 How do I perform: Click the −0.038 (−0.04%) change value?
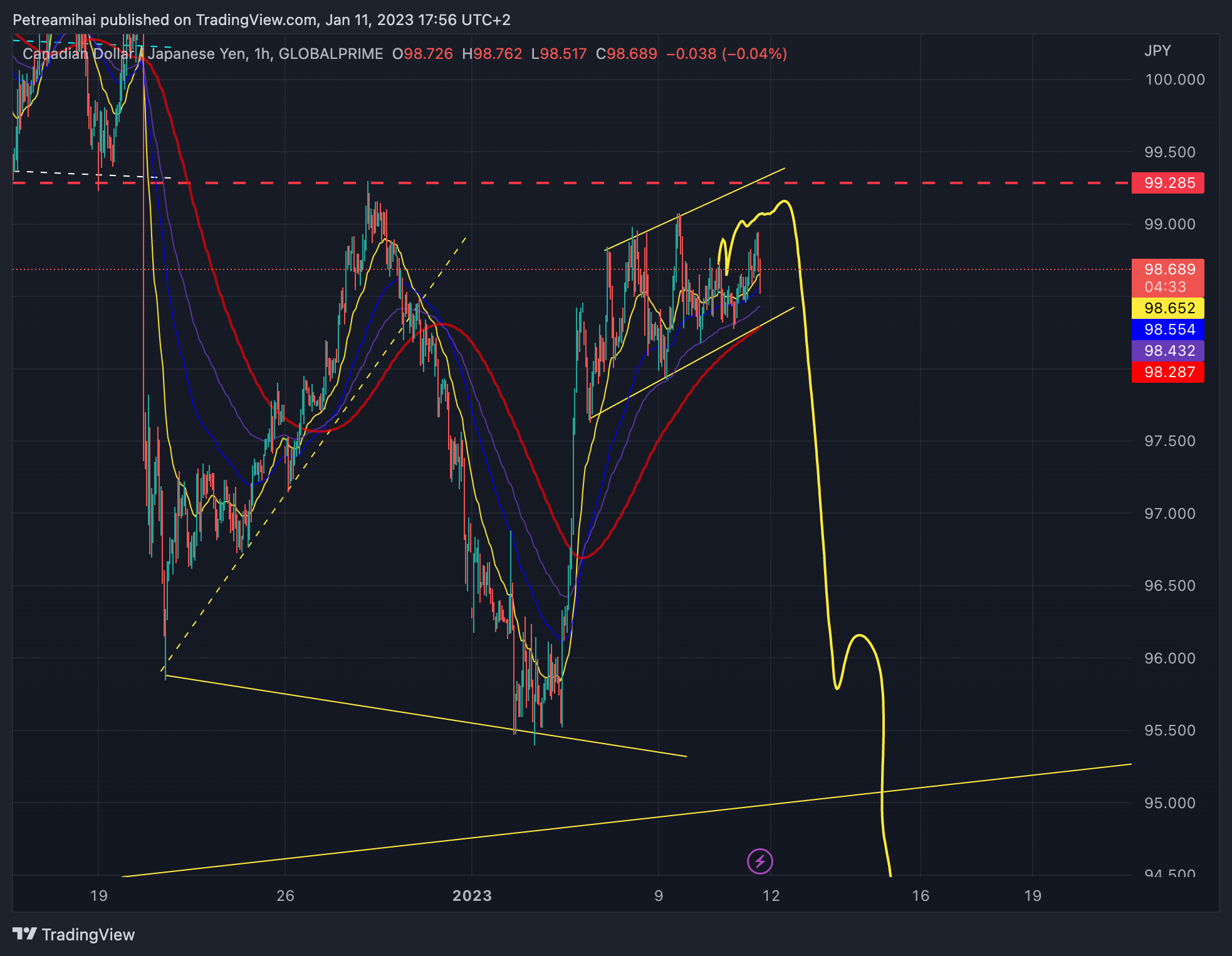coord(727,54)
